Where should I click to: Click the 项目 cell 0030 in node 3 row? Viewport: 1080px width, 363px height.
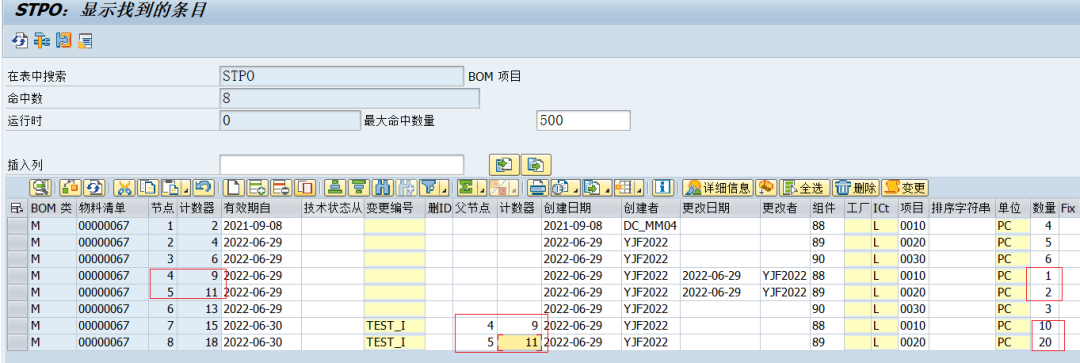[913, 259]
